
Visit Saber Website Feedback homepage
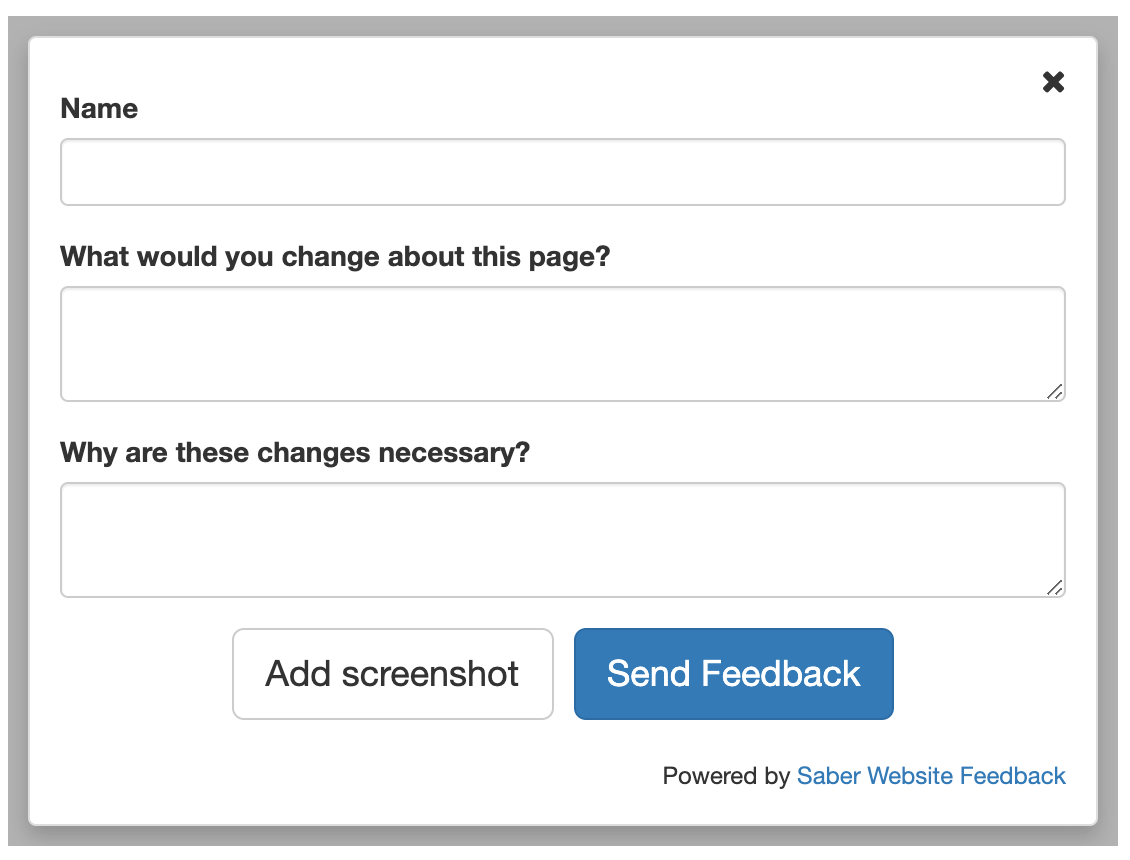(931, 776)
